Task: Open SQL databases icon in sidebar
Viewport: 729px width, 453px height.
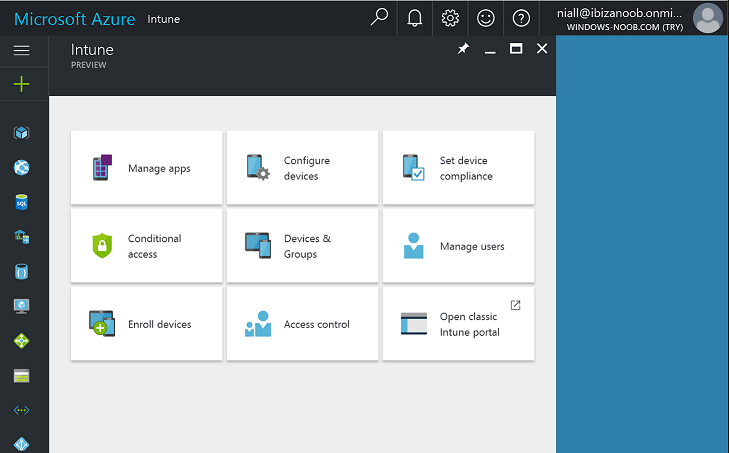Action: pyautogui.click(x=21, y=202)
